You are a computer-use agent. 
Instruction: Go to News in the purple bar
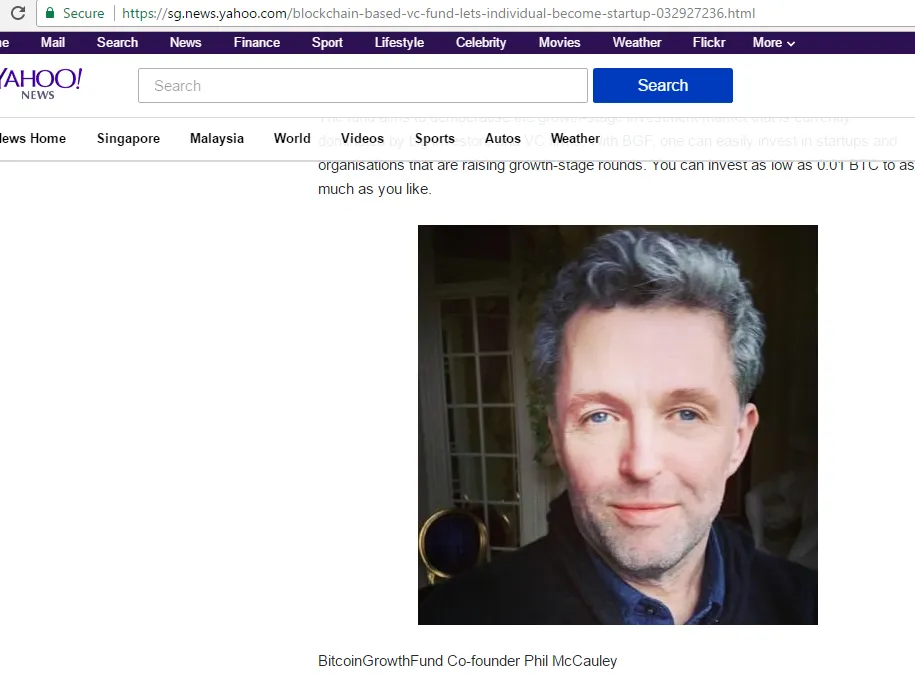tap(185, 43)
